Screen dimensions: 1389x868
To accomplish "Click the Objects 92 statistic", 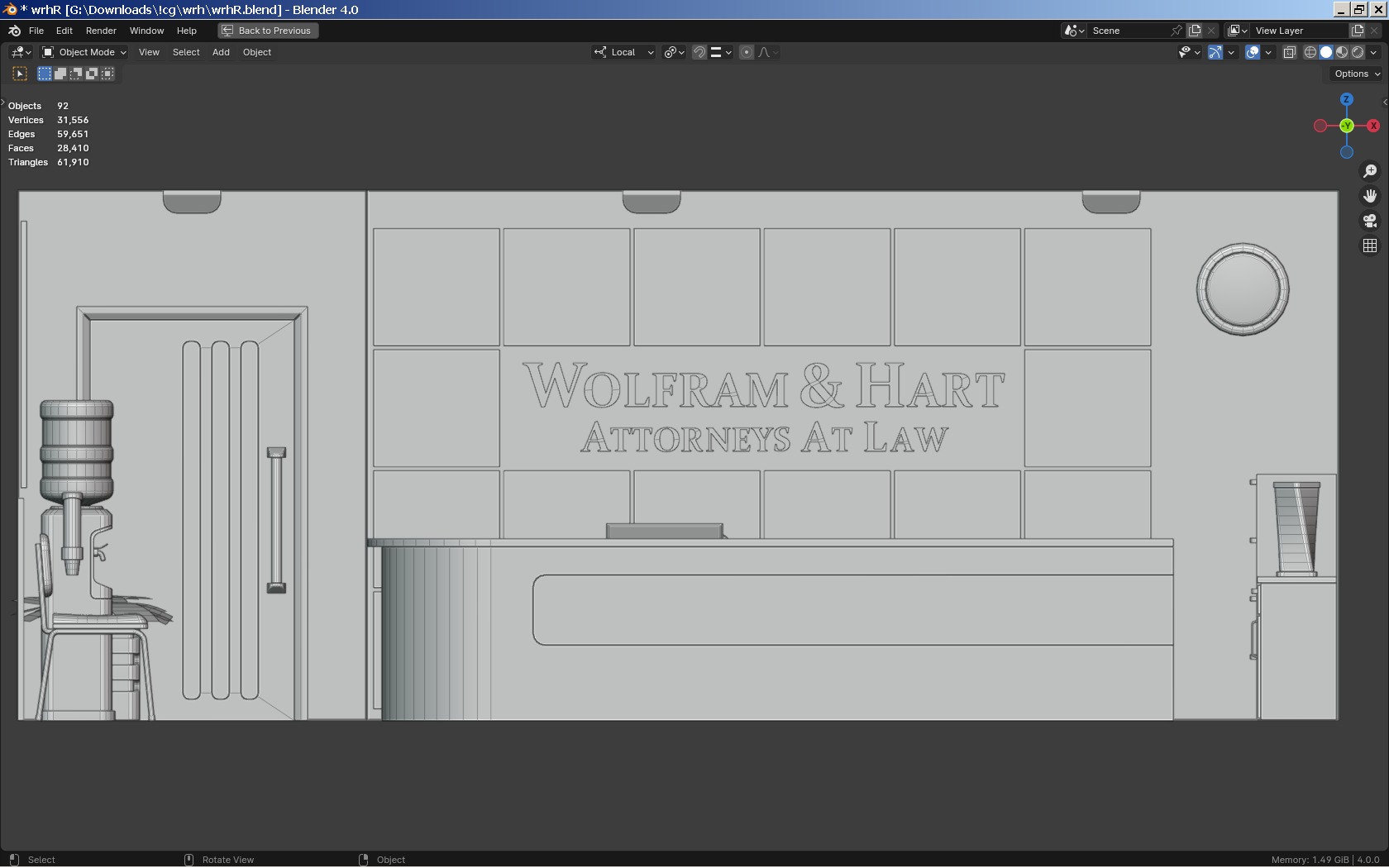I will pyautogui.click(x=38, y=106).
